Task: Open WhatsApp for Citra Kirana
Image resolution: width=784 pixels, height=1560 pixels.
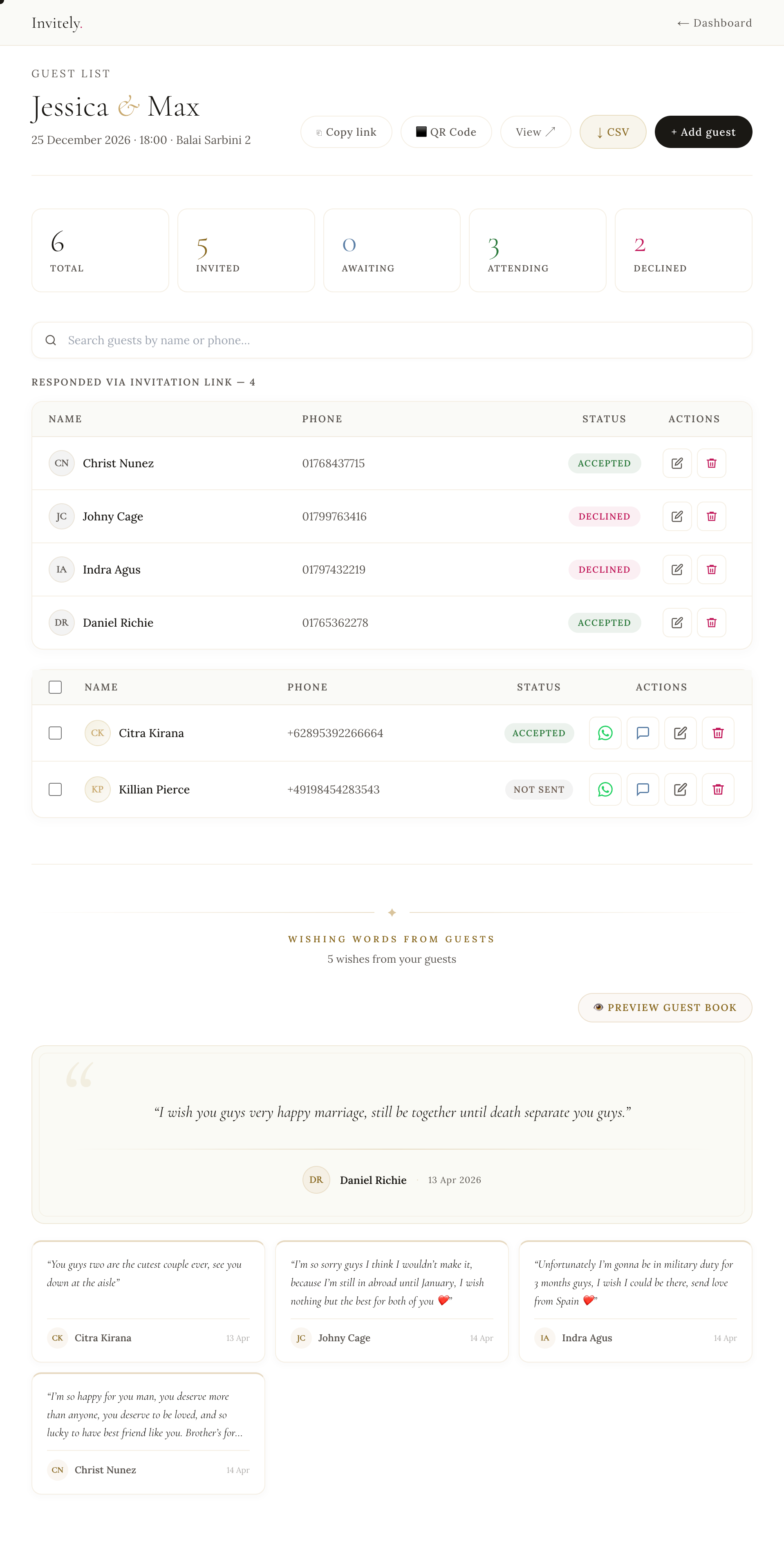Action: pyautogui.click(x=605, y=733)
